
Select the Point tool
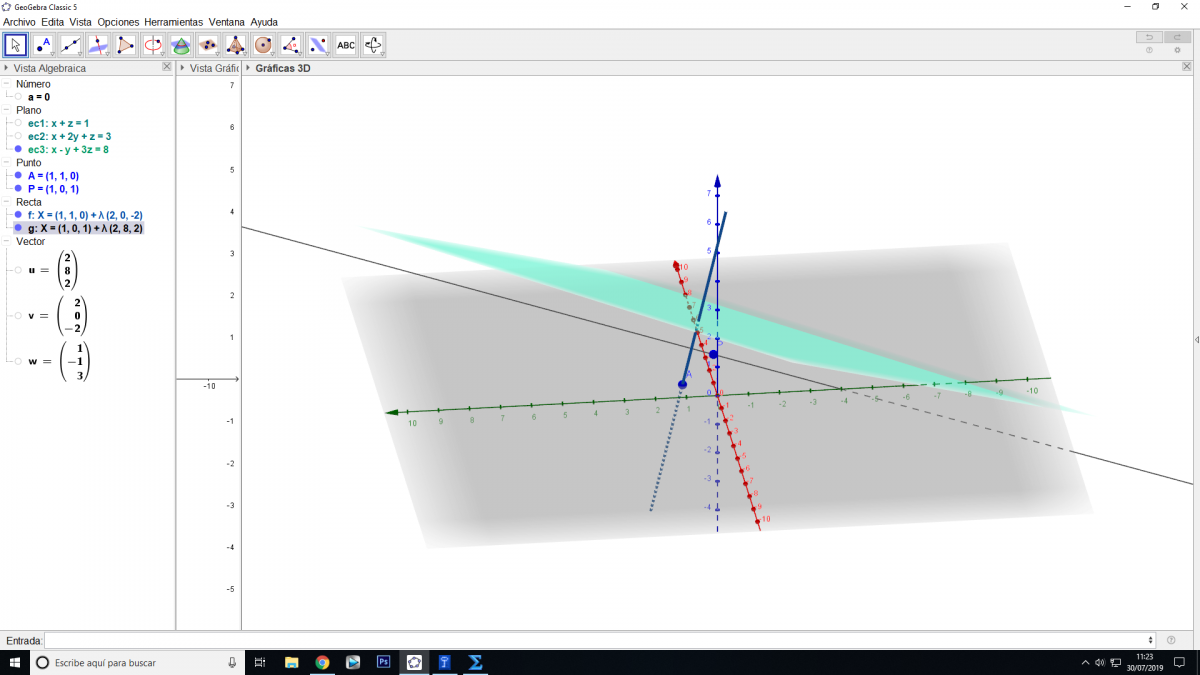pyautogui.click(x=43, y=45)
